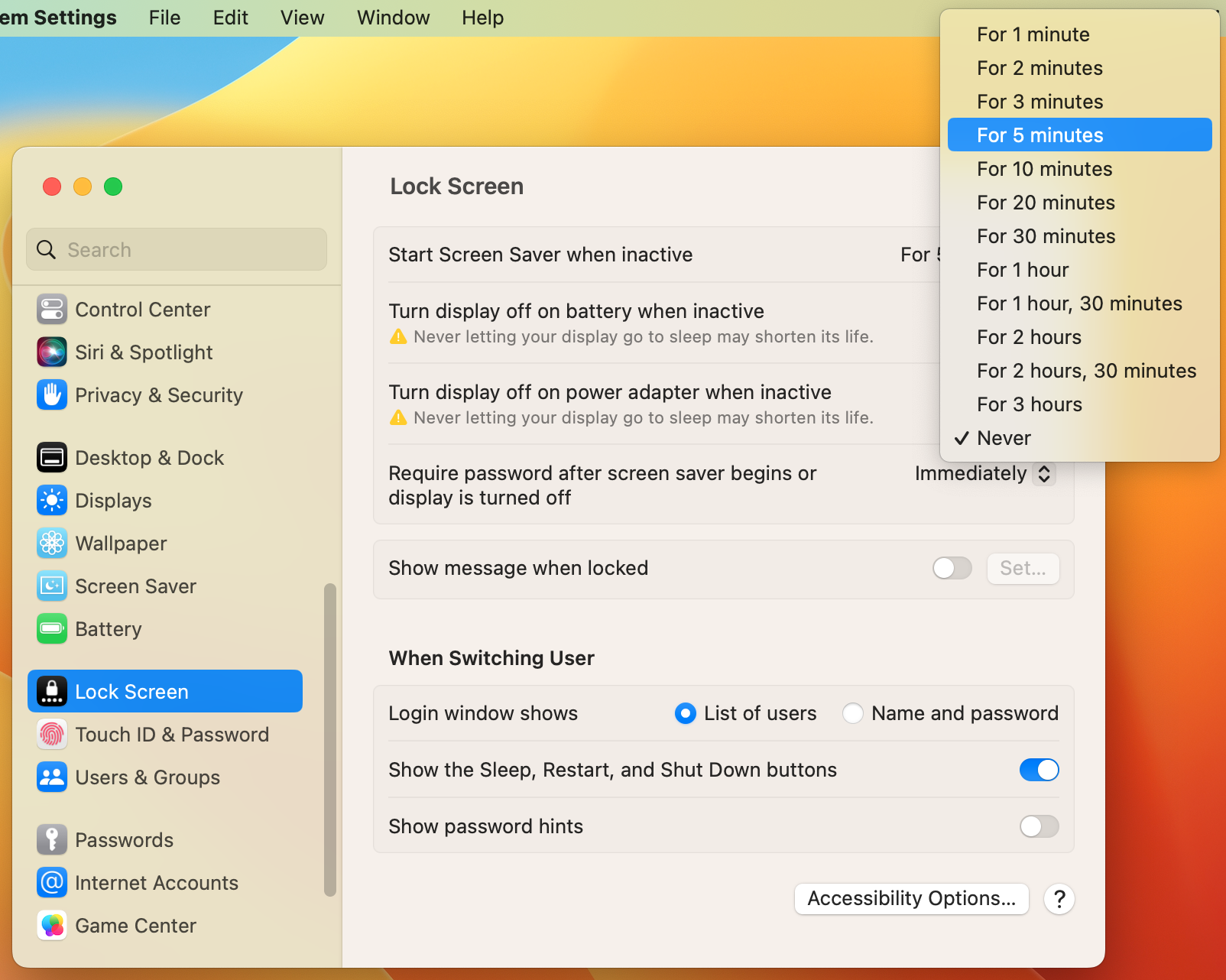This screenshot has height=980, width=1226.
Task: Select Name and password radio button
Action: 853,713
